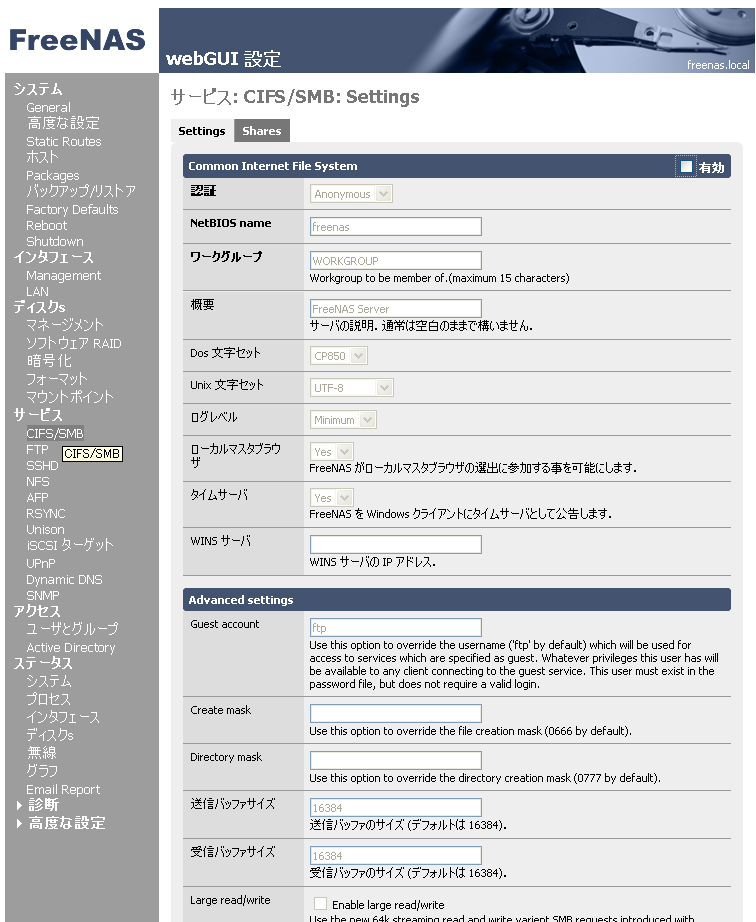This screenshot has width=756, height=922.
Task: Open the プロセス status page
Action: pyautogui.click(x=48, y=699)
